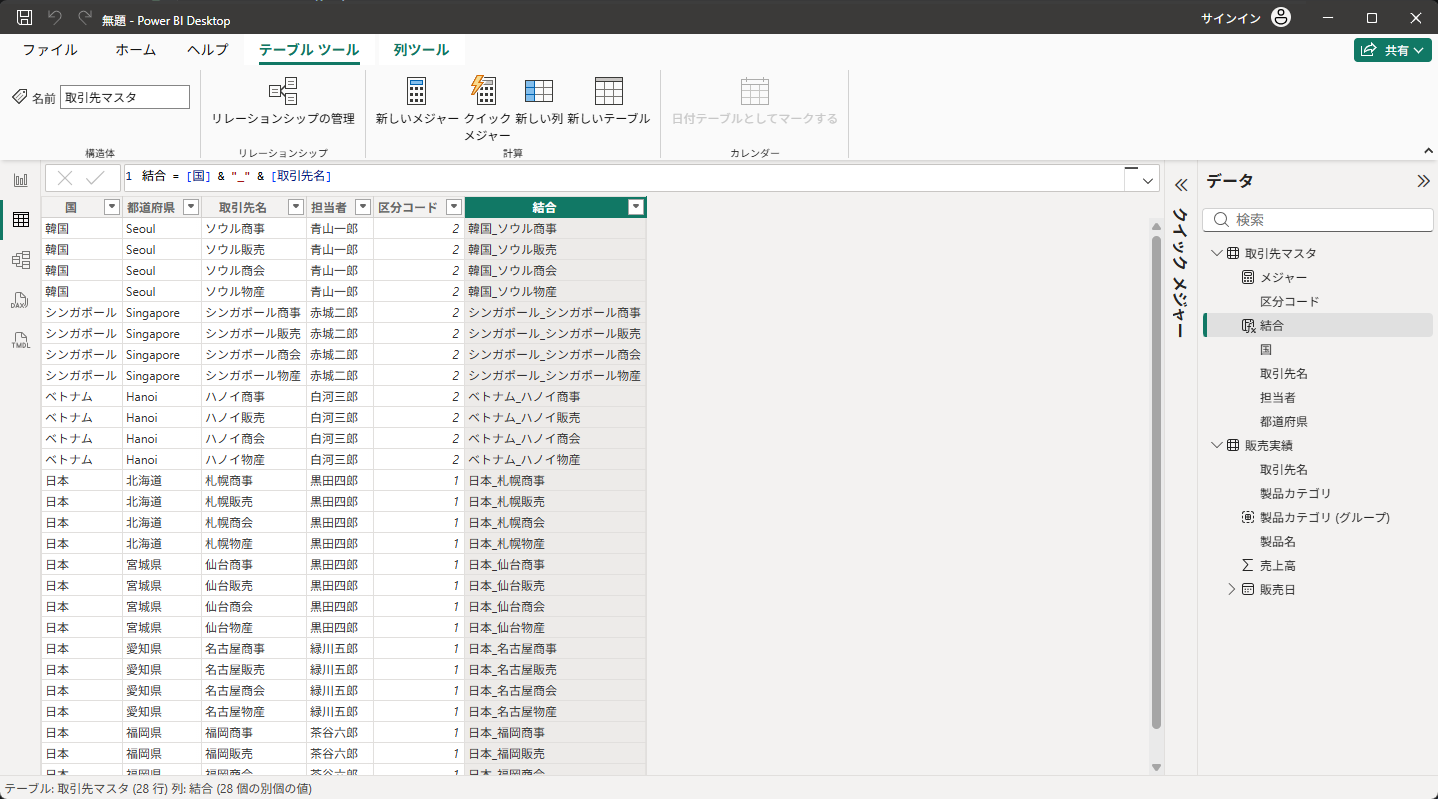Switch to ホーム ribbon tab
This screenshot has height=799, width=1438.
[135, 50]
